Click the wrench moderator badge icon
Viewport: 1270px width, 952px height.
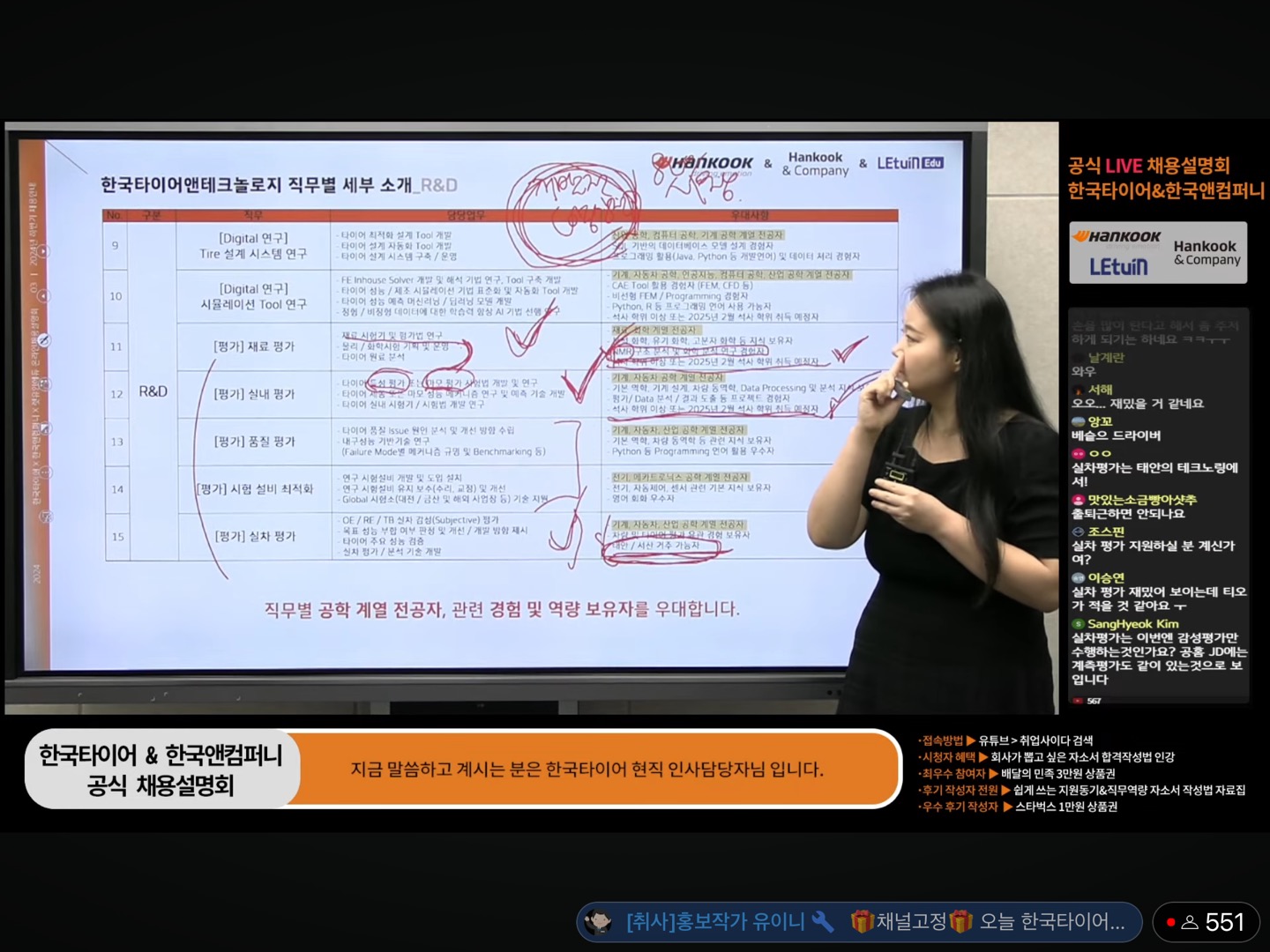(x=822, y=922)
